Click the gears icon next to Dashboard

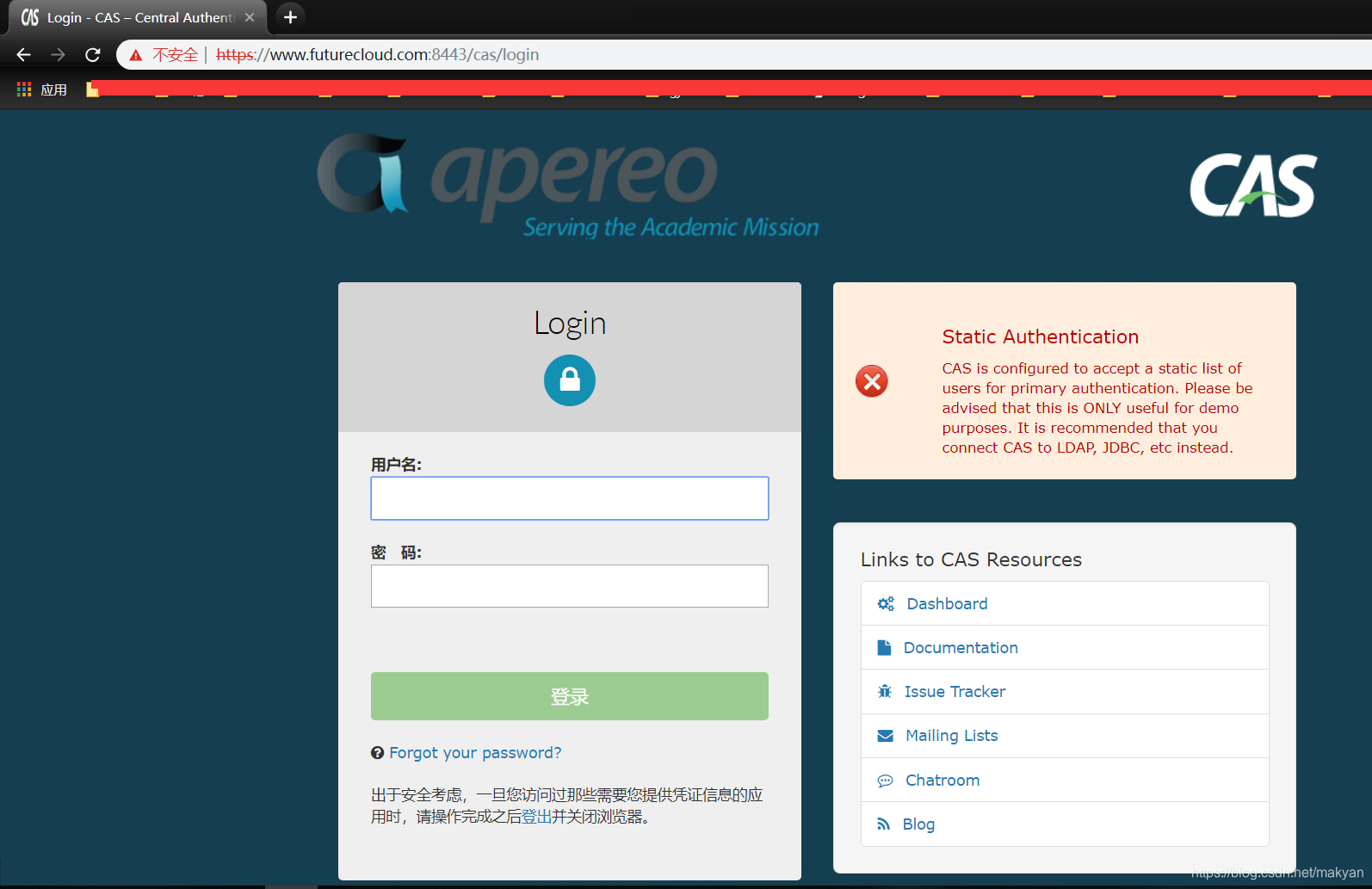[x=886, y=604]
